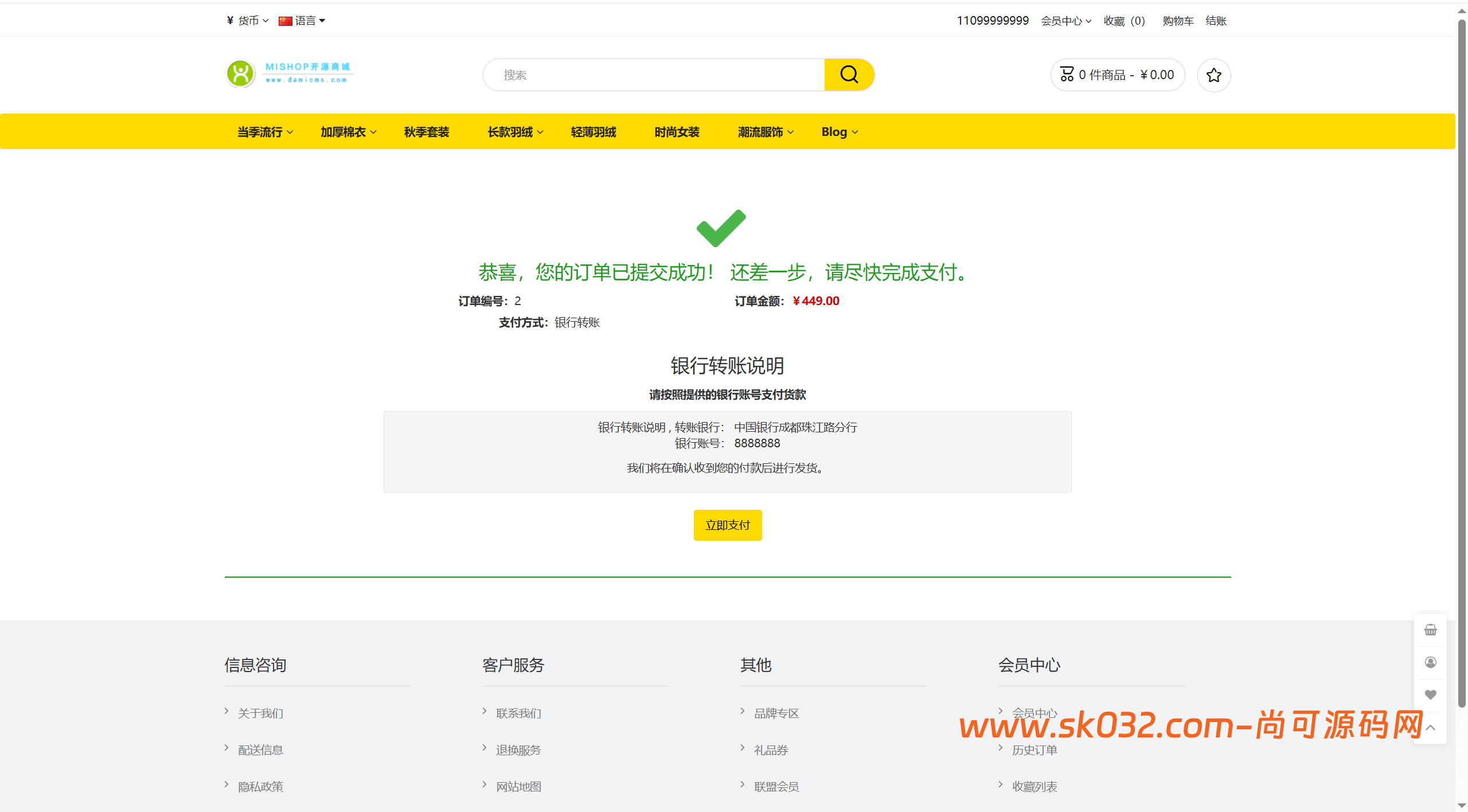Viewport: 1468px width, 812px height.
Task: Click the star wishlist icon in header
Action: (x=1214, y=75)
